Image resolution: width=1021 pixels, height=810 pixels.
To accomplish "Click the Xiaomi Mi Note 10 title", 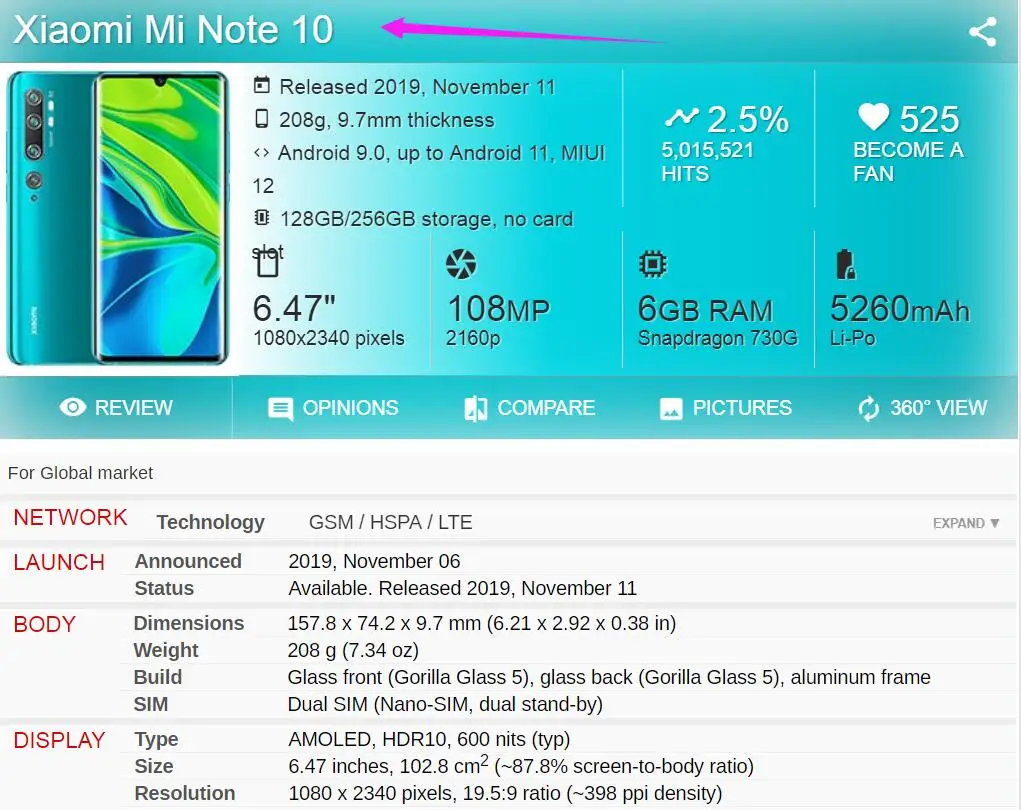I will (x=173, y=30).
